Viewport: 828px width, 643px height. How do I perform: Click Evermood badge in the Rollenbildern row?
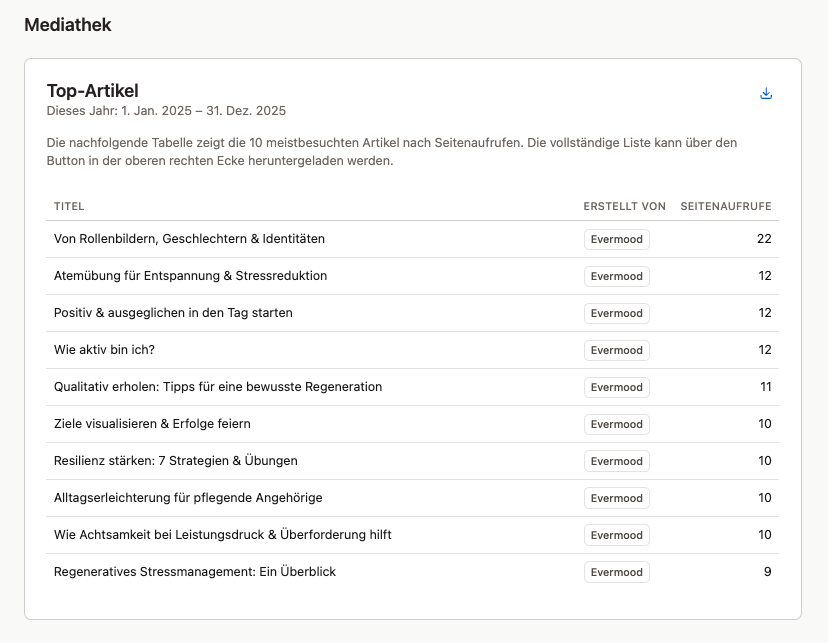point(616,239)
